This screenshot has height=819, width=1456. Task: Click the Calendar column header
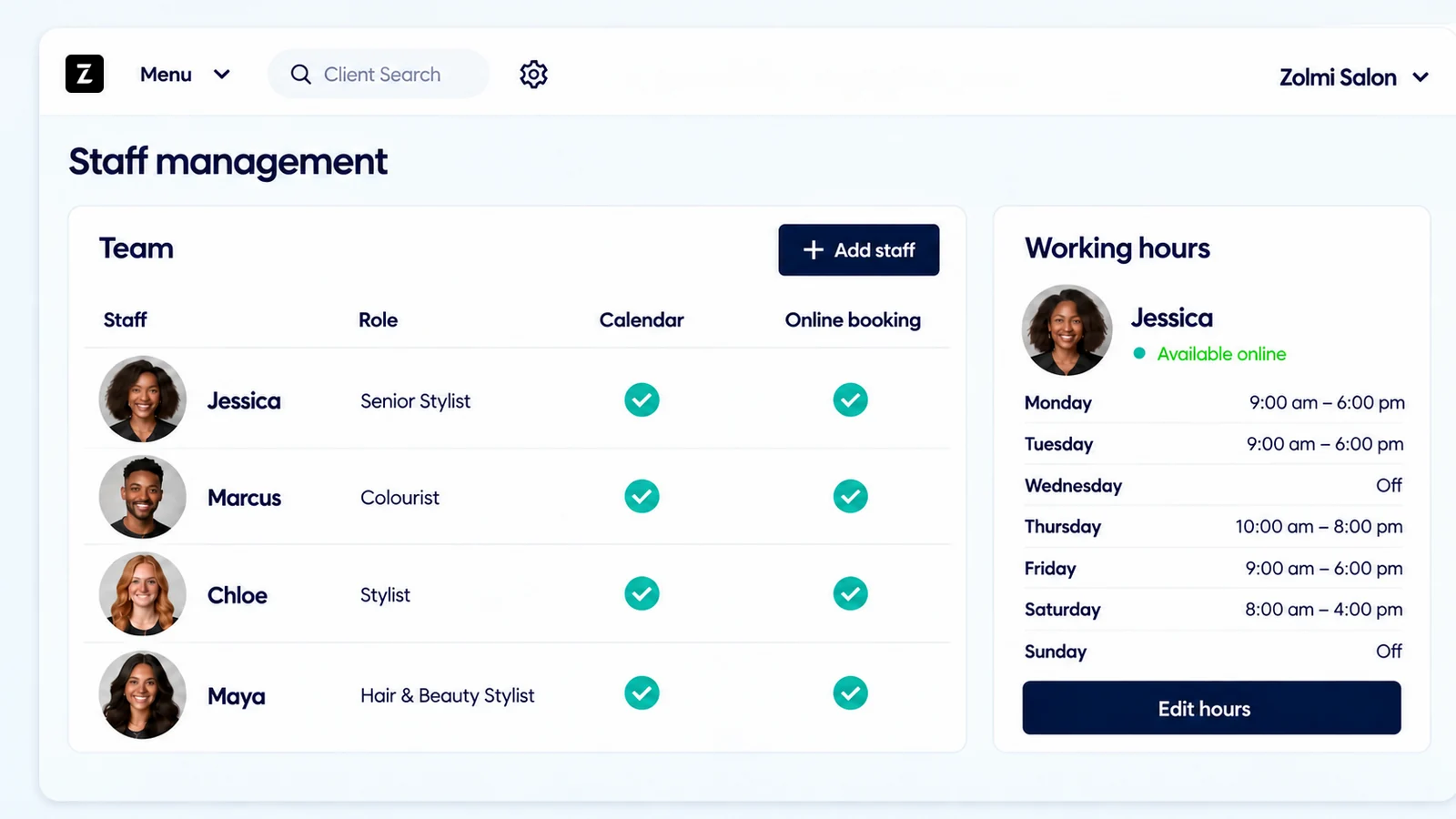642,319
